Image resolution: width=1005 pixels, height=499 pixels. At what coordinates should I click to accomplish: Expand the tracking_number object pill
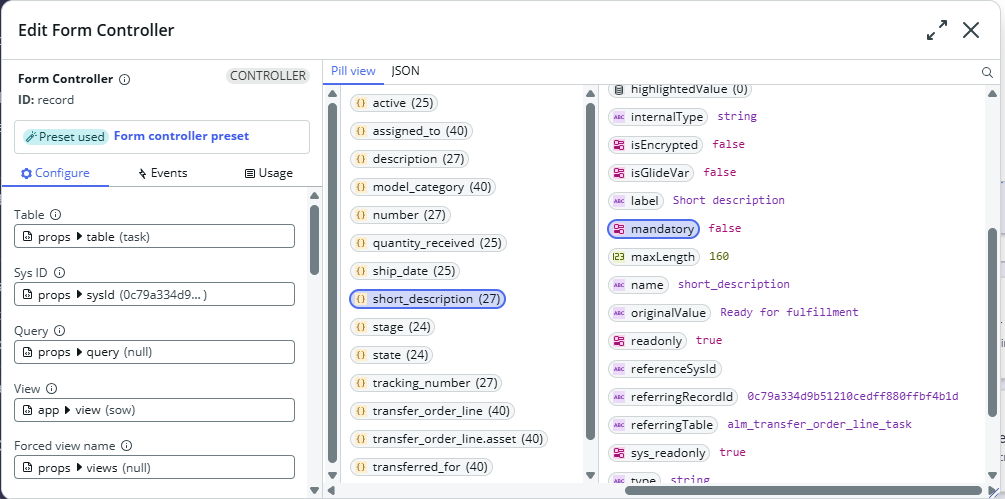[x=424, y=383]
